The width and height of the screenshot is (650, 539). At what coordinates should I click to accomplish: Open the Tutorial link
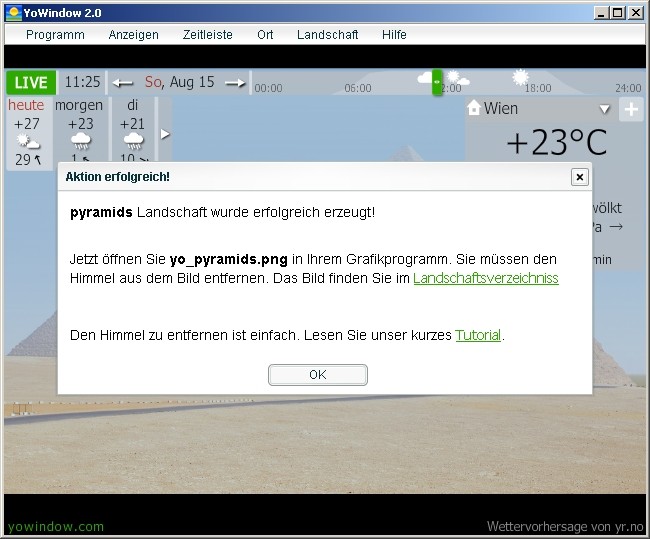click(x=478, y=335)
